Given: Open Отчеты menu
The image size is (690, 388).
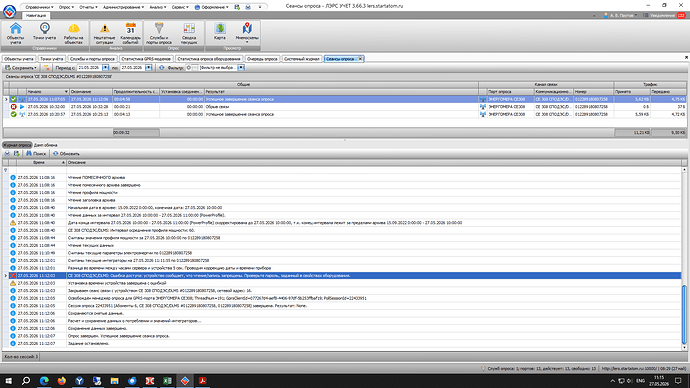Looking at the screenshot, I should 88,7.
